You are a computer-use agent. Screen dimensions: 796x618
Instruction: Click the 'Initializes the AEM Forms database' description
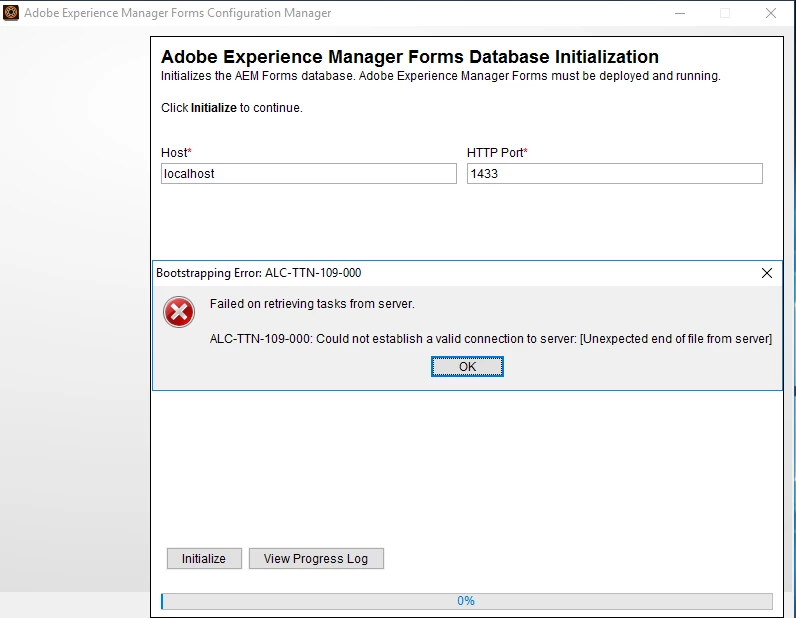pos(441,76)
